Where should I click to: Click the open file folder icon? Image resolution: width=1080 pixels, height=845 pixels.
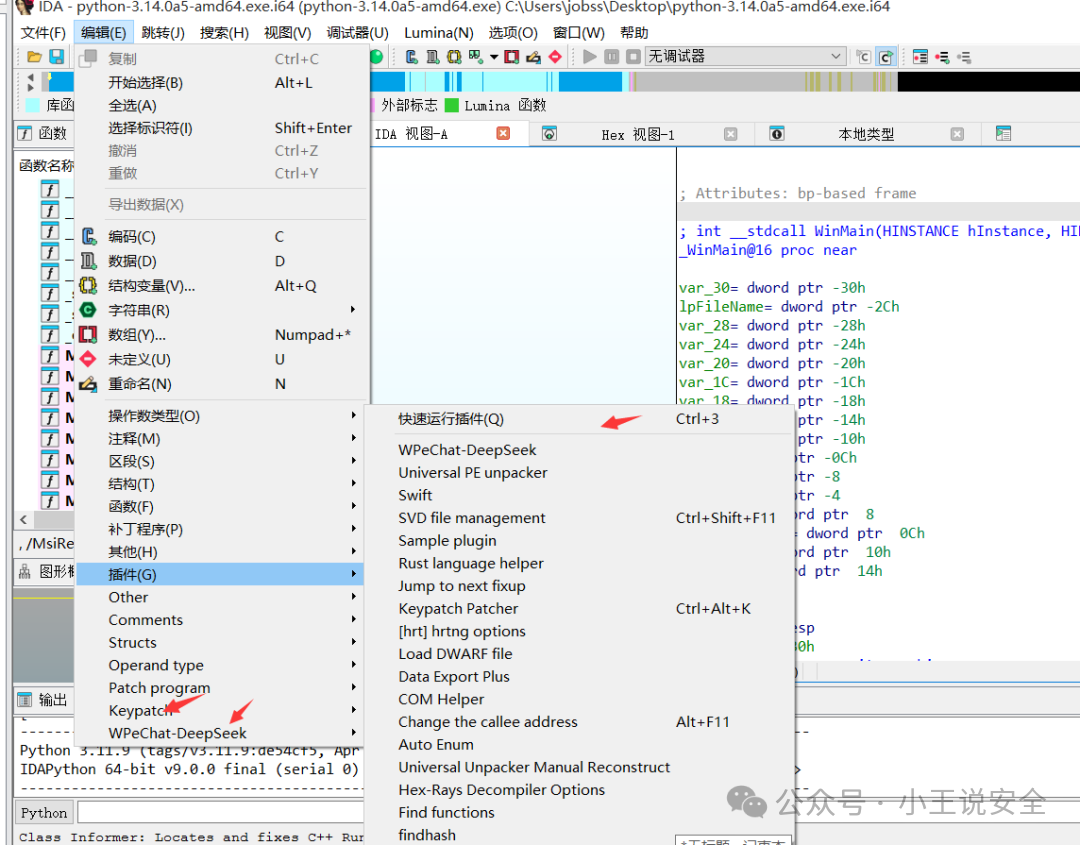(34, 56)
